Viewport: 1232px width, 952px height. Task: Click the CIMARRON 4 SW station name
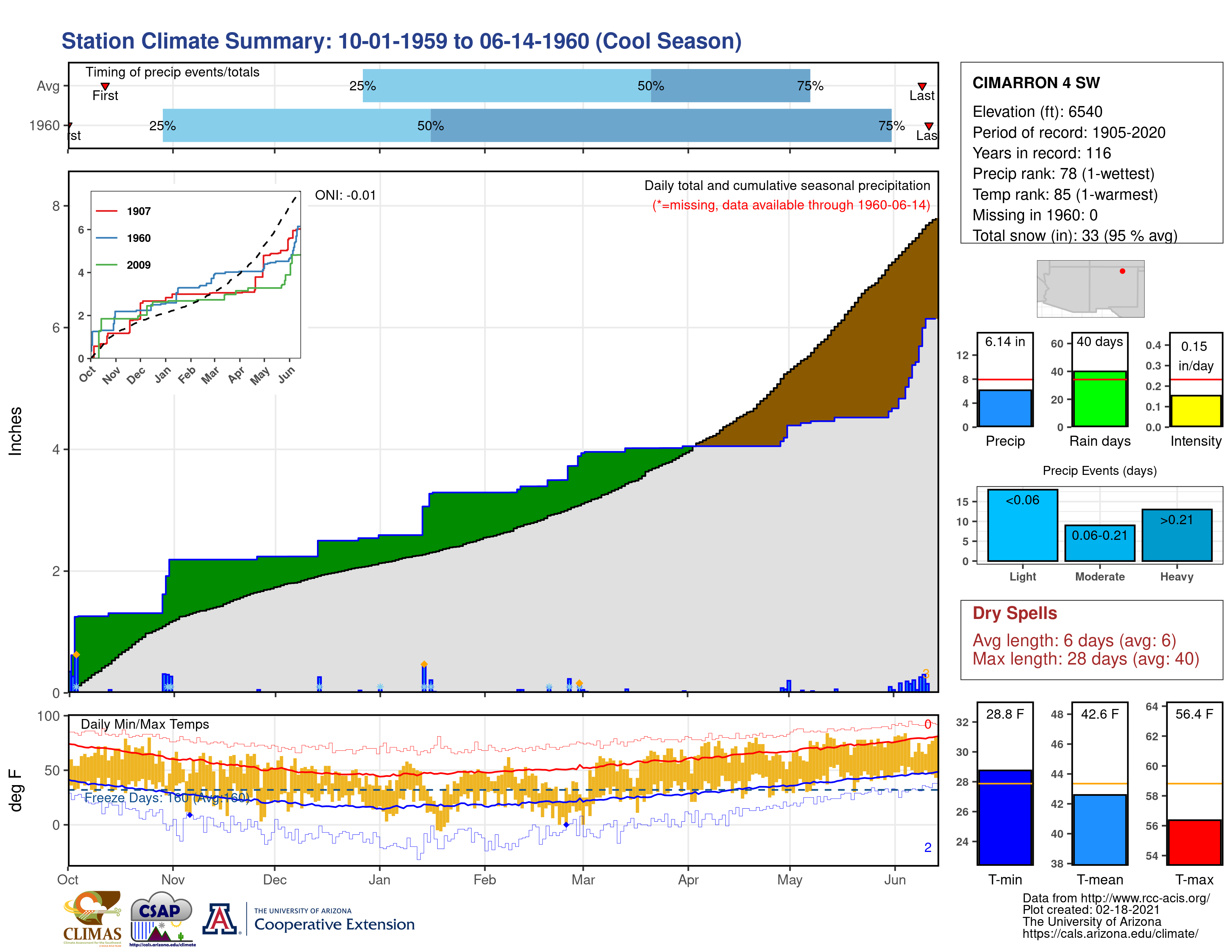pyautogui.click(x=1036, y=83)
